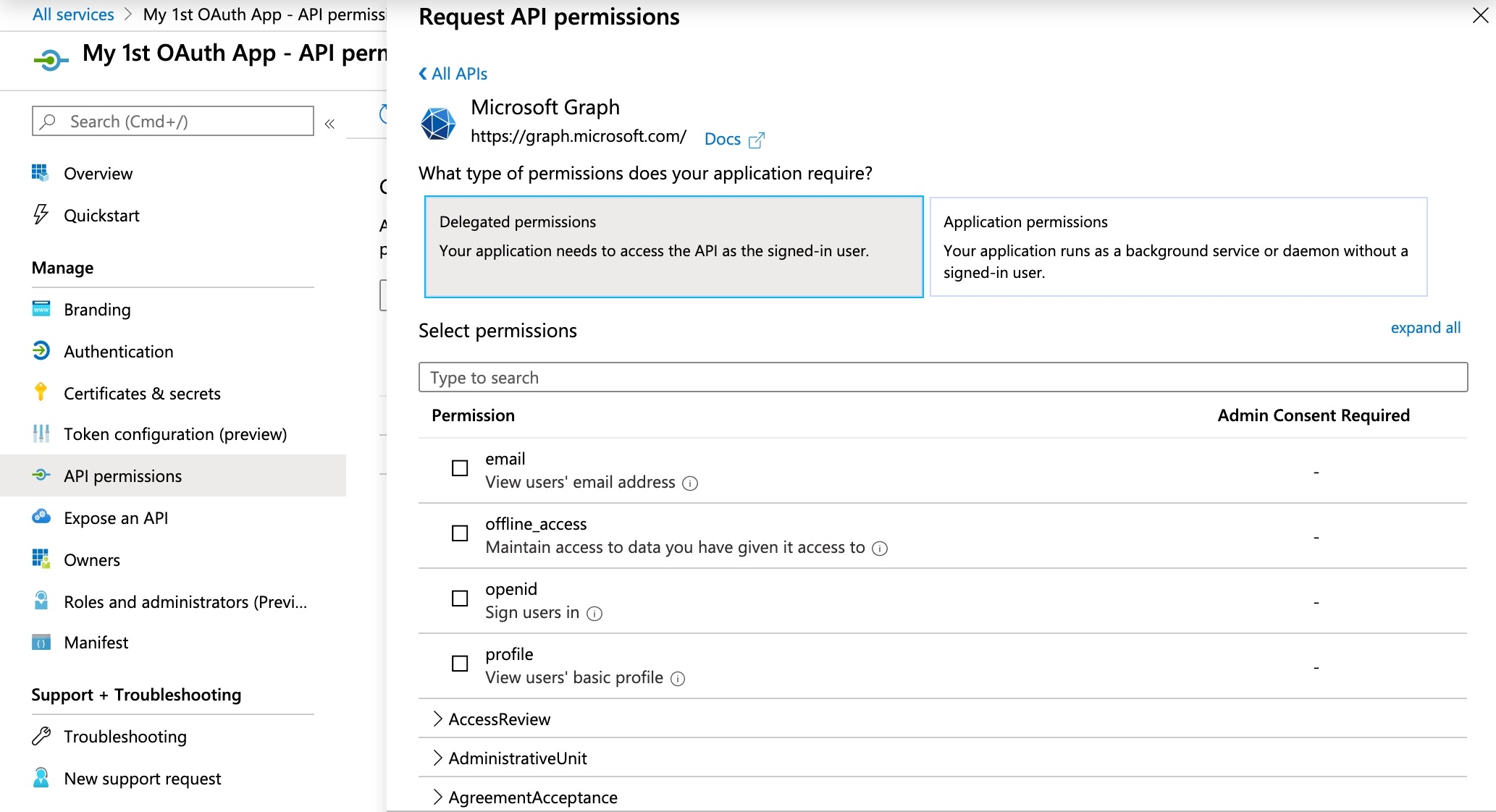
Task: Select the Application permissions option
Action: click(x=1178, y=247)
